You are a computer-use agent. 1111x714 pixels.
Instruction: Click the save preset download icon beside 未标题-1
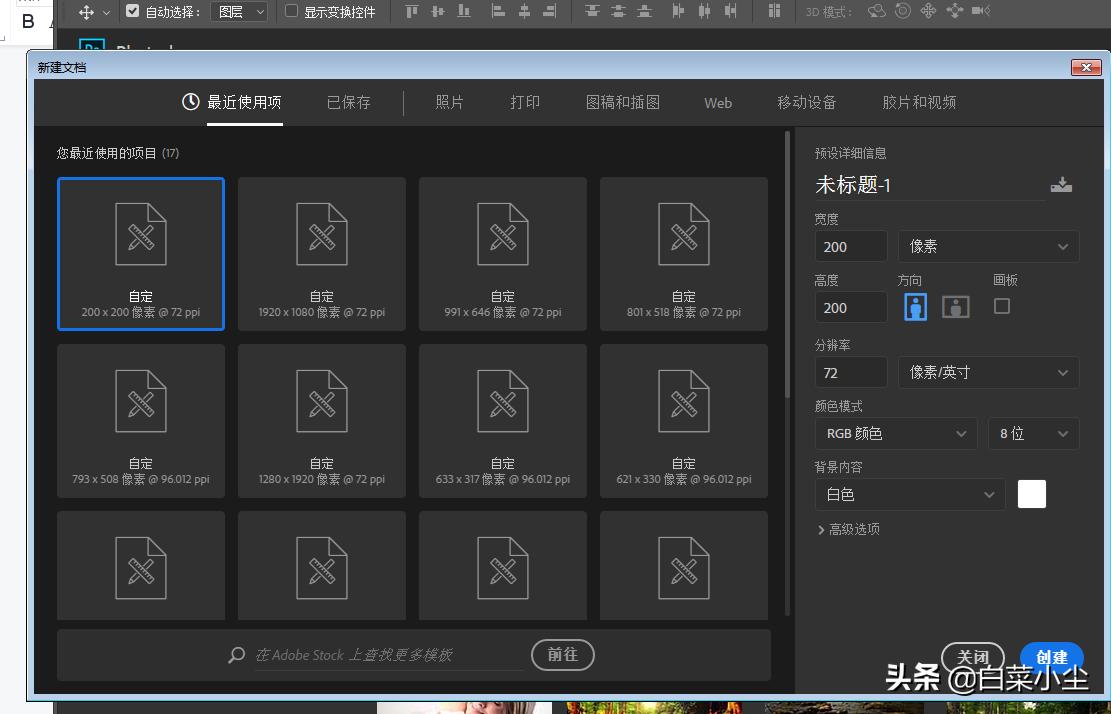point(1061,184)
